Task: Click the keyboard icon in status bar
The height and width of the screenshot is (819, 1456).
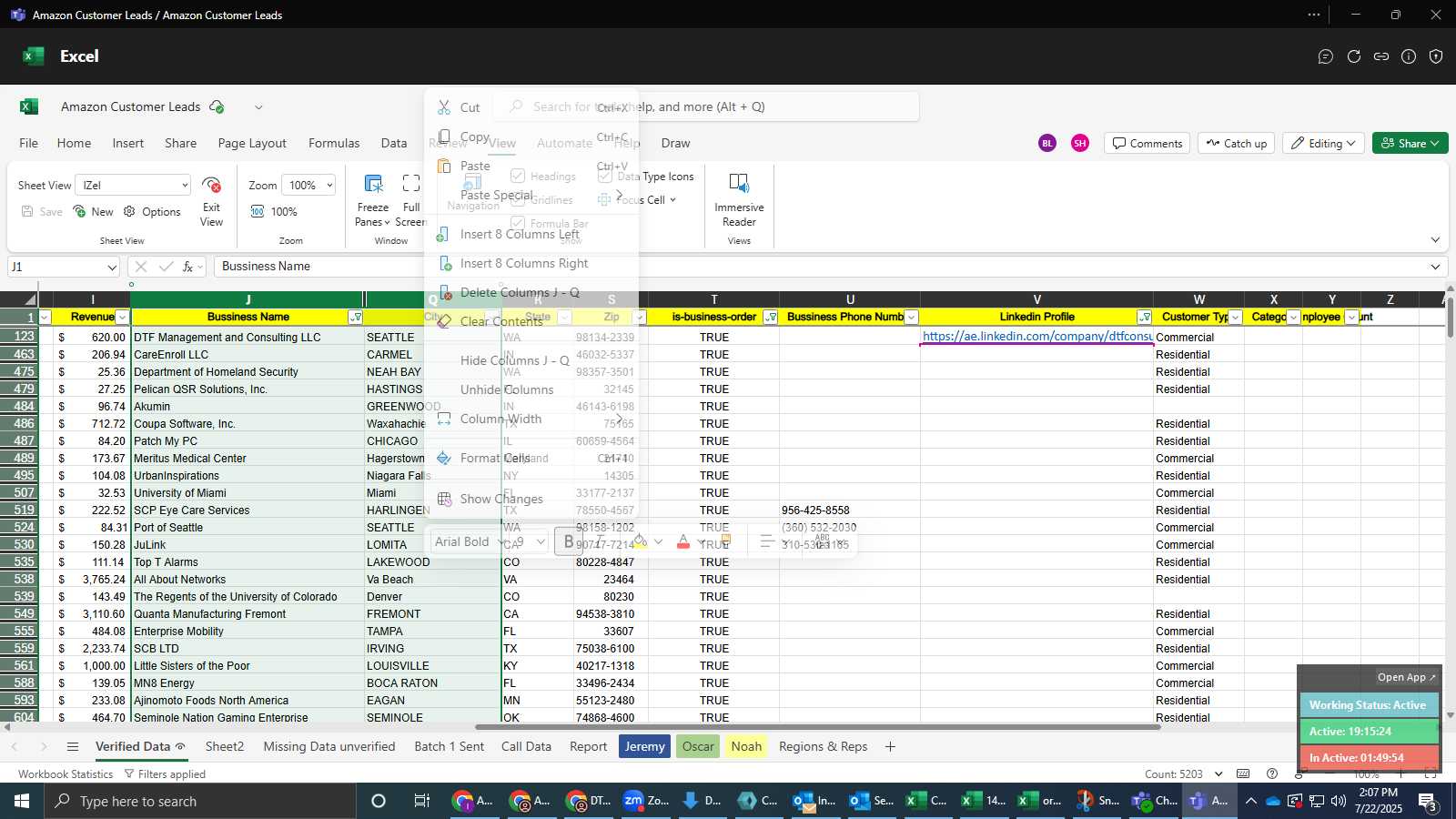Action: (1243, 774)
